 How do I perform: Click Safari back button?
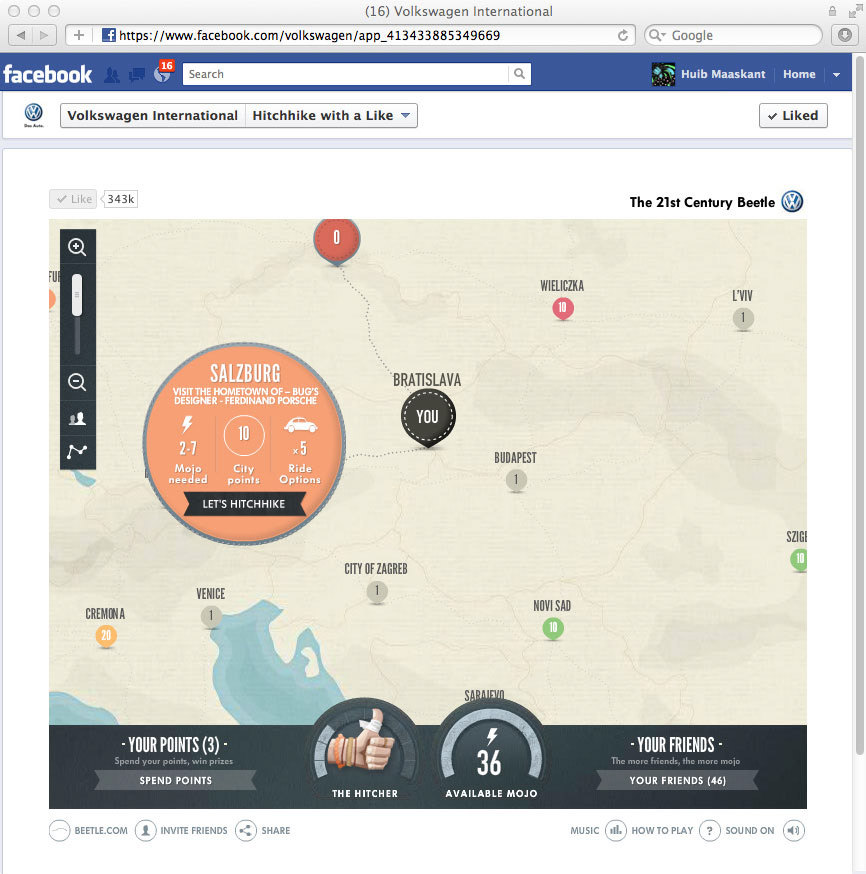(x=21, y=35)
